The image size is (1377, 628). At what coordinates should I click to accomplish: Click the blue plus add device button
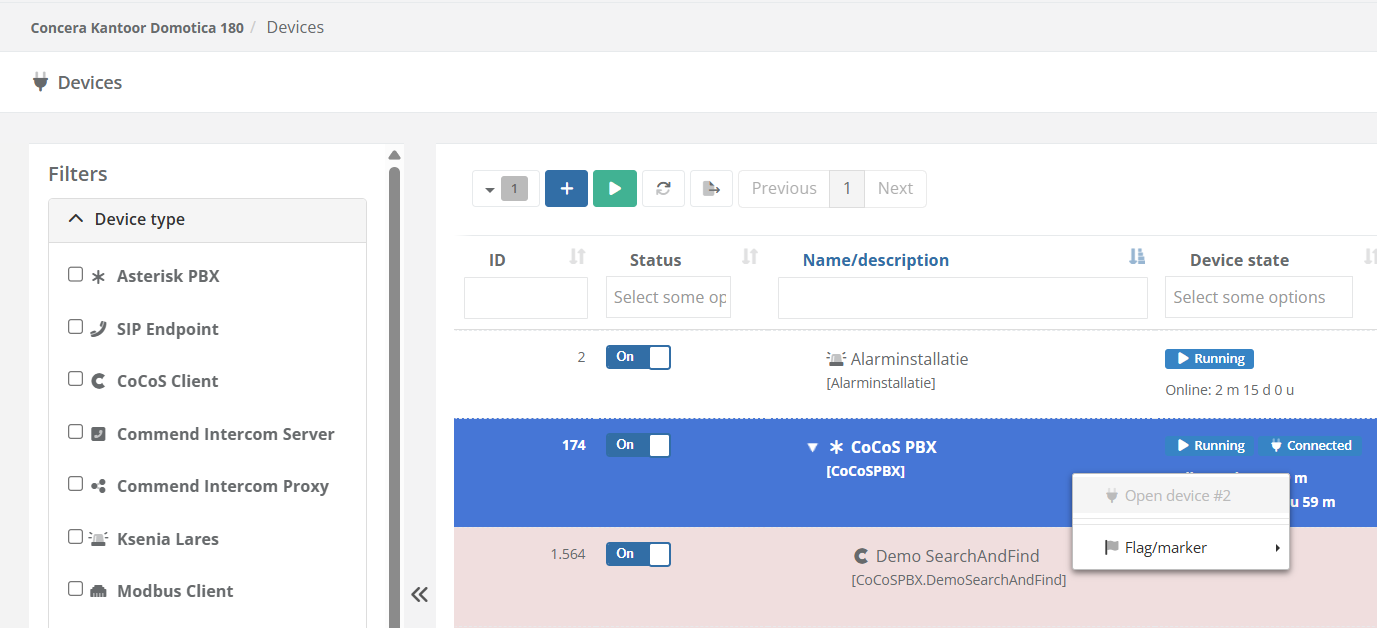pyautogui.click(x=566, y=188)
